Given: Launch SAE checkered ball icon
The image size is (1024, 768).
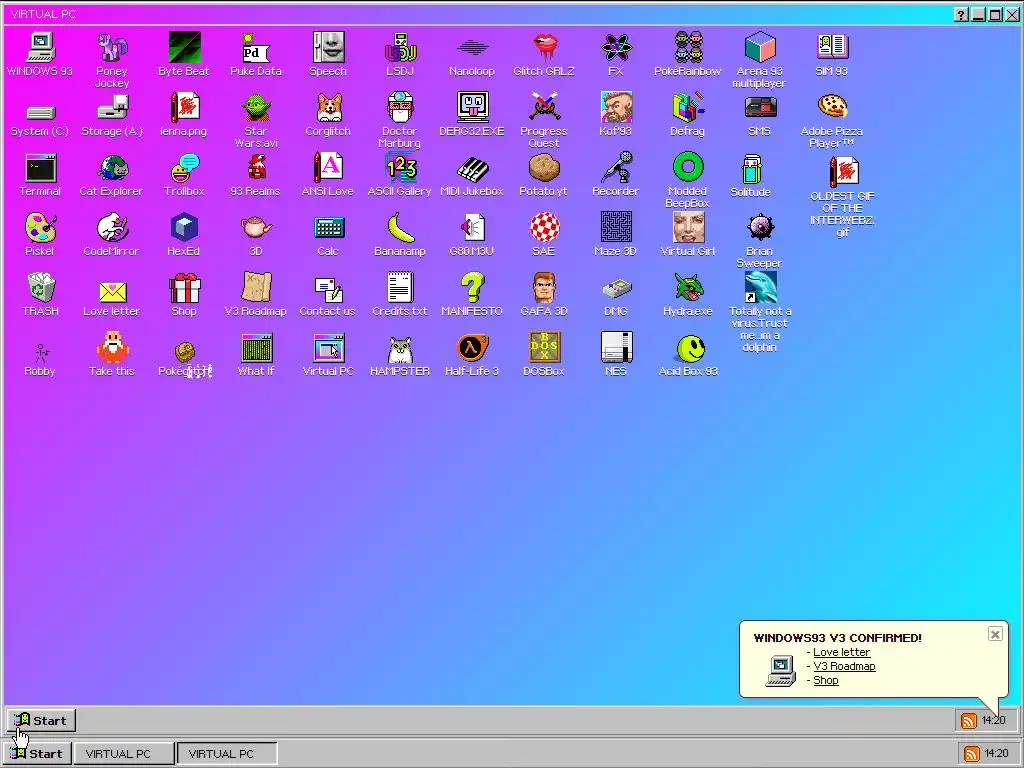Looking at the screenshot, I should [544, 228].
